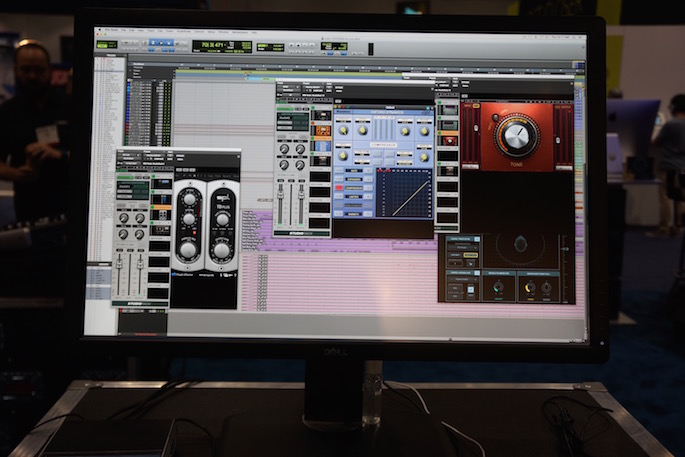The height and width of the screenshot is (457, 685).
Task: Click orange-lit knob in bottom-right plugin
Action: (x=530, y=287)
